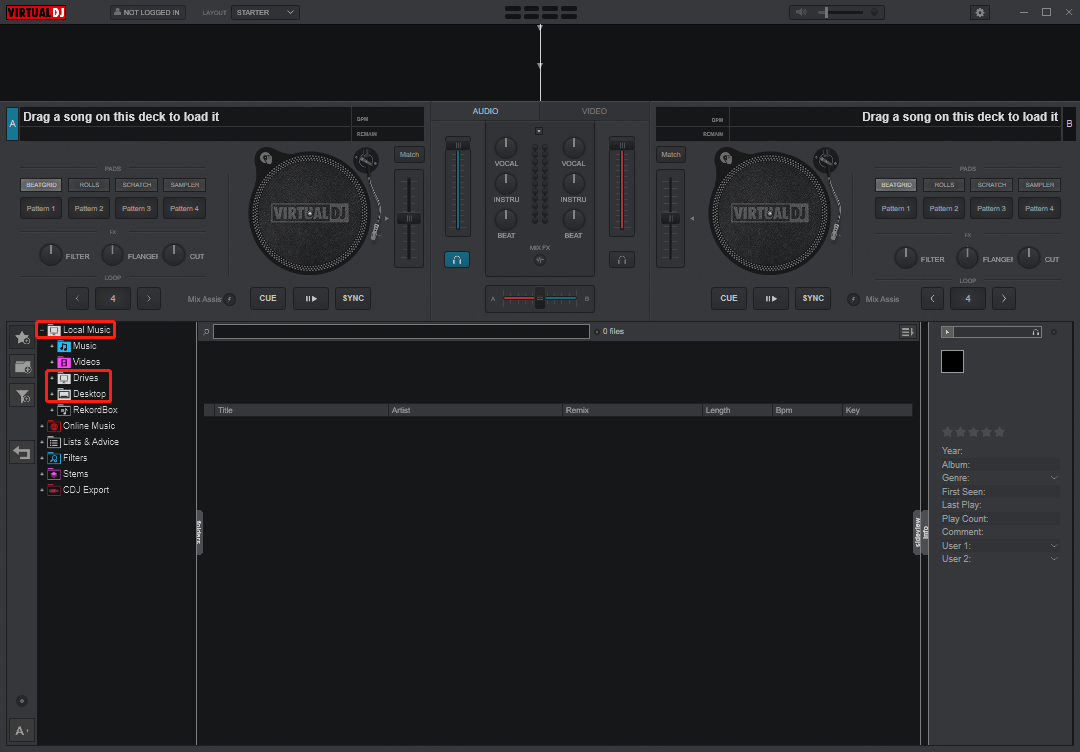Expand the Online Music section
Viewport: 1080px width, 752px height.
(x=44, y=425)
